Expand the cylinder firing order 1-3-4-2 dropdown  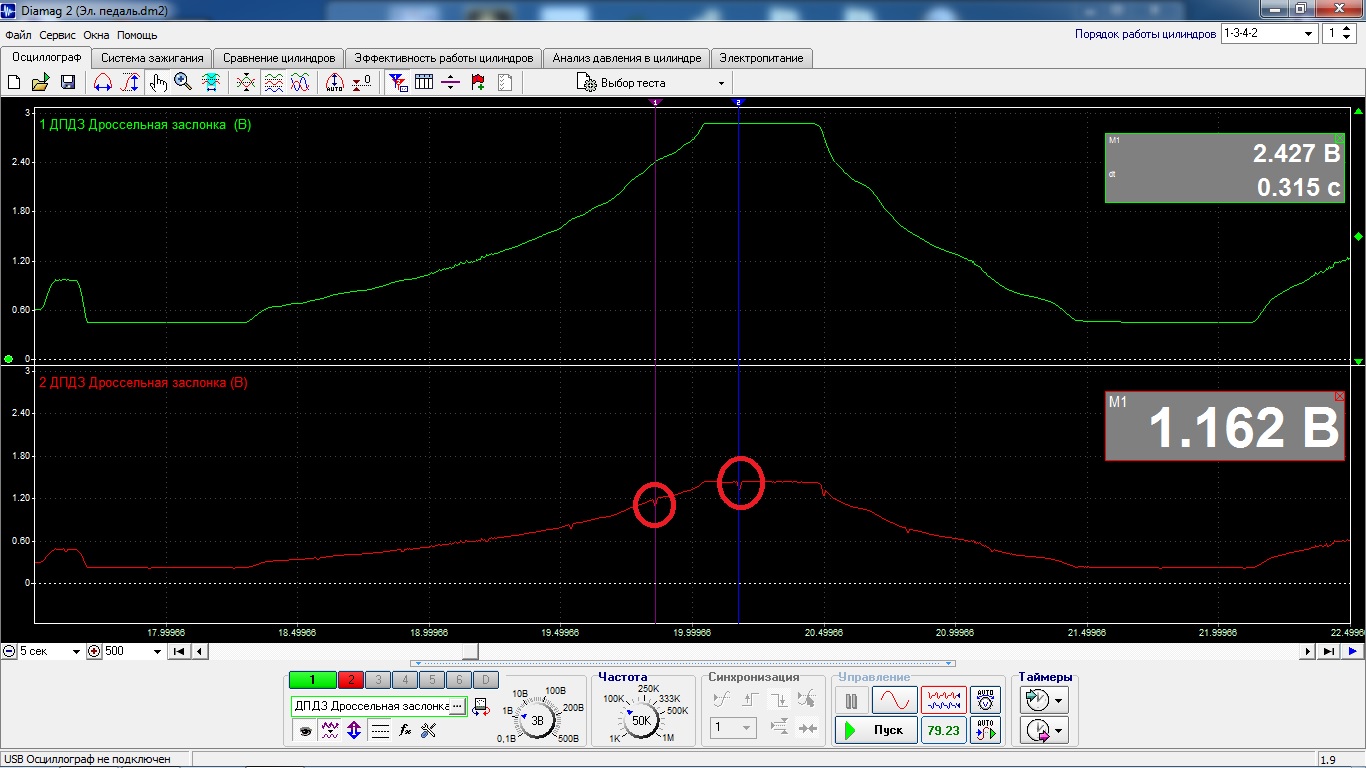click(x=1268, y=34)
